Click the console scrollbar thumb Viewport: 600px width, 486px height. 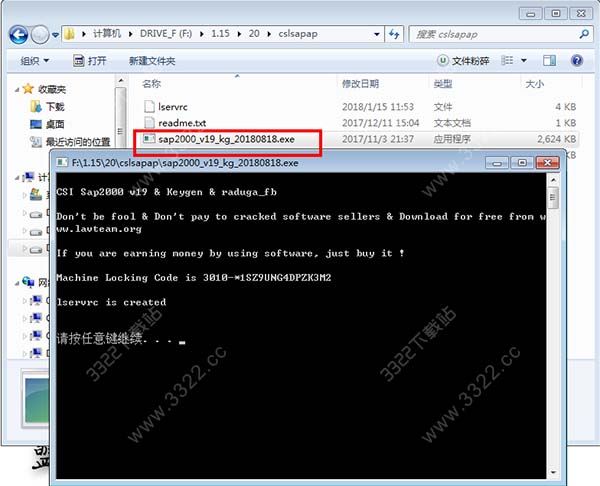(x=553, y=197)
